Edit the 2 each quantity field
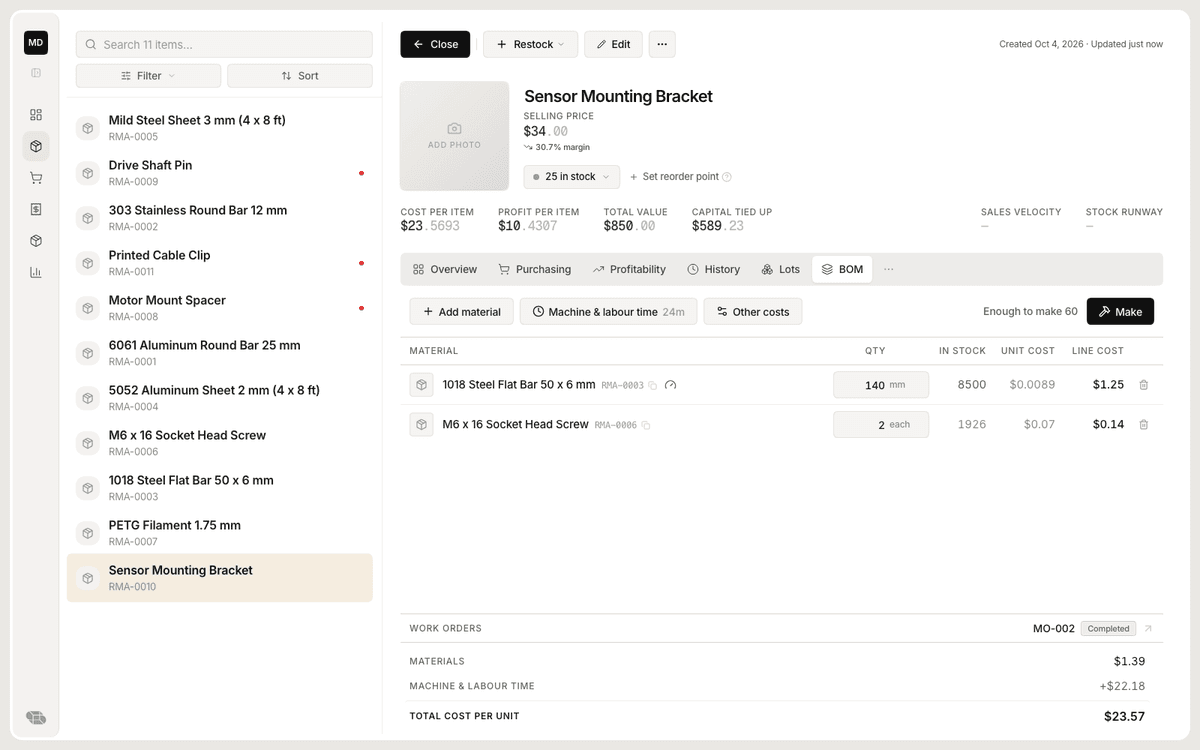Image resolution: width=1200 pixels, height=750 pixels. pyautogui.click(x=881, y=425)
